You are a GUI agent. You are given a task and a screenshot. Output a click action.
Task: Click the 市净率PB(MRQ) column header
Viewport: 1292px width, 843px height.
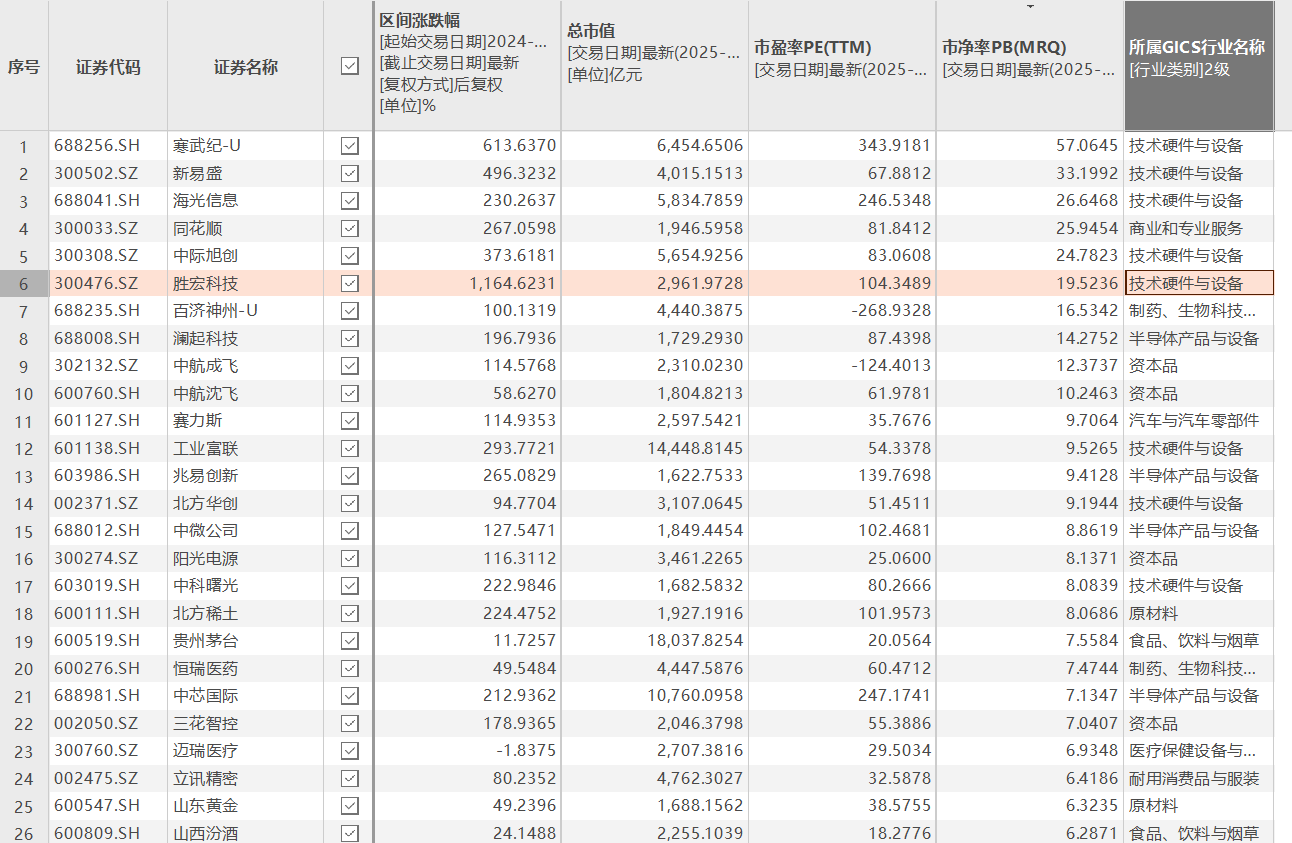[x=1030, y=67]
